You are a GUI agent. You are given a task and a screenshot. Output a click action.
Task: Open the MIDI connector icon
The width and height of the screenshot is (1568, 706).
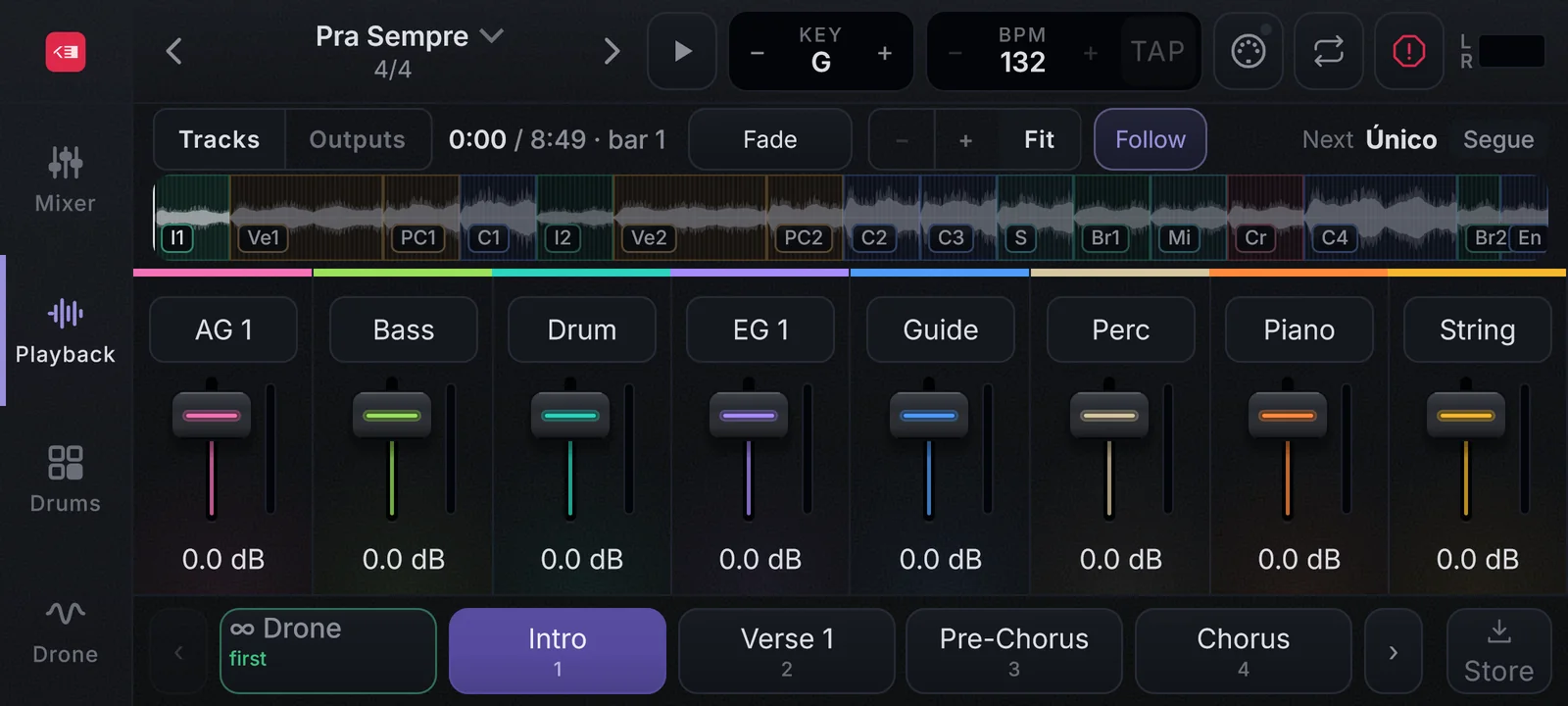1249,51
